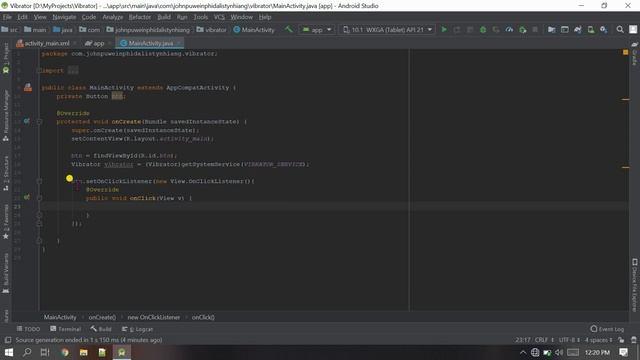Collapse the onClick method fold marker
Screen dimensions: 640x360
pyautogui.click(x=40, y=198)
